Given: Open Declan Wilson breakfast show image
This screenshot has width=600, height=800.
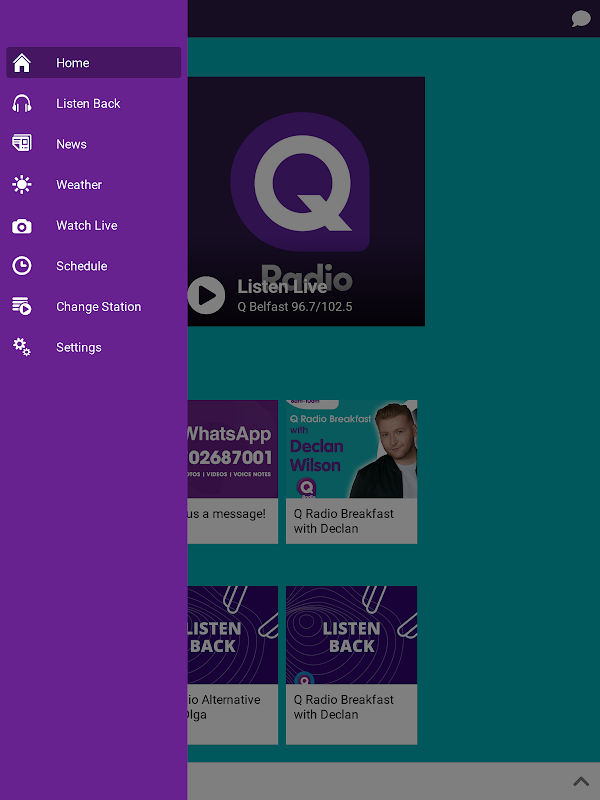Looking at the screenshot, I should [352, 449].
